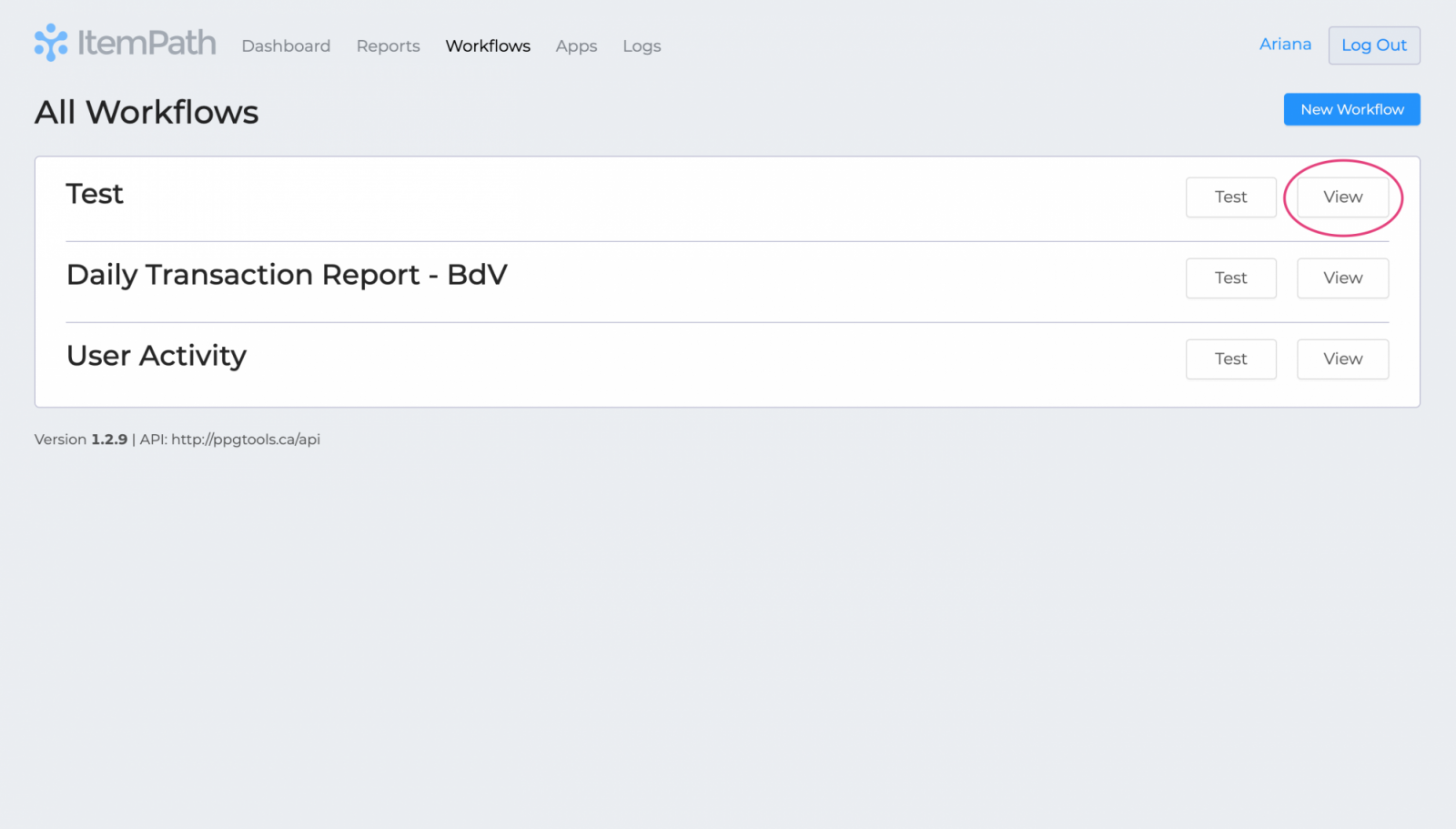This screenshot has height=829, width=1456.
Task: Select the 'Daily Transaction Report - BdV' title
Action: point(287,275)
